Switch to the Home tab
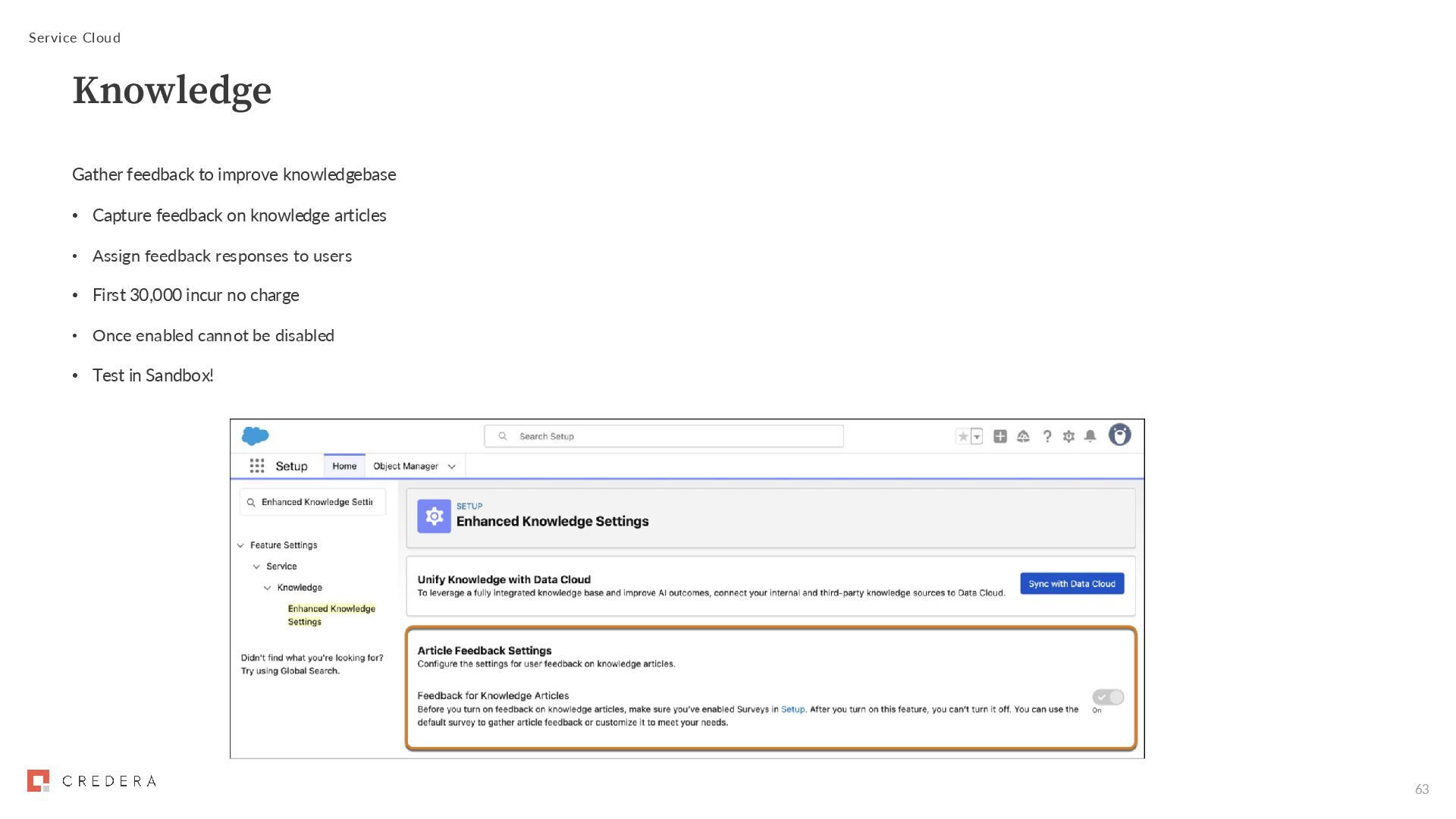Screen dimensions: 1456x819 [x=344, y=466]
